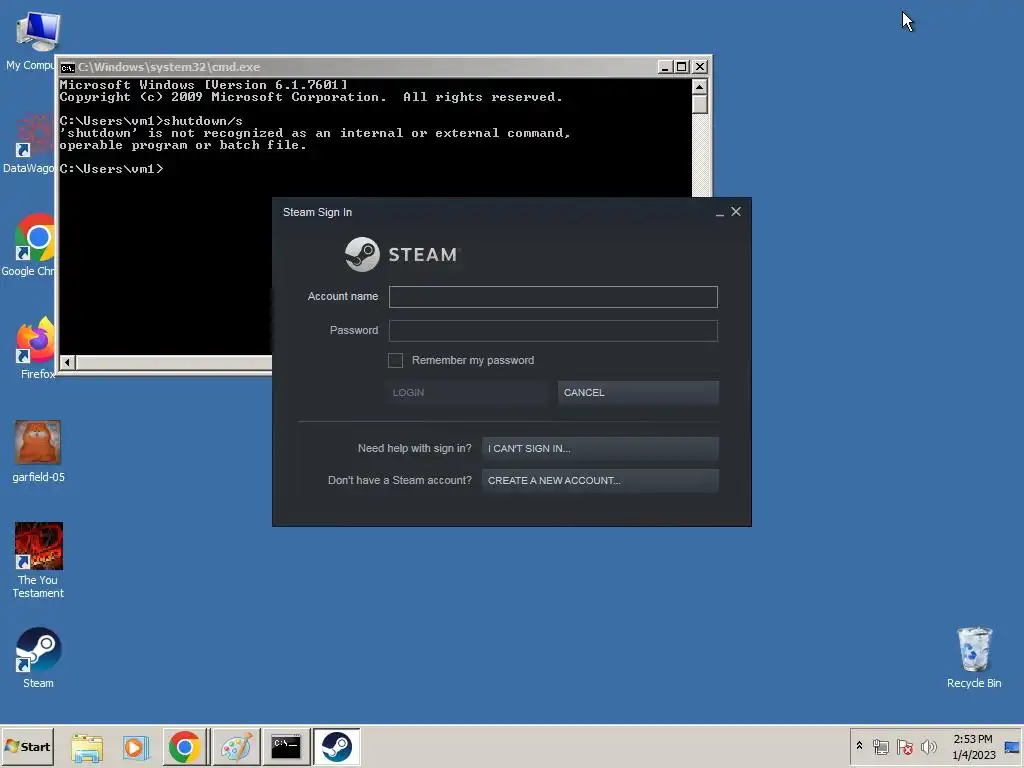The image size is (1024, 768).
Task: Show hidden system tray icons
Action: tap(859, 746)
